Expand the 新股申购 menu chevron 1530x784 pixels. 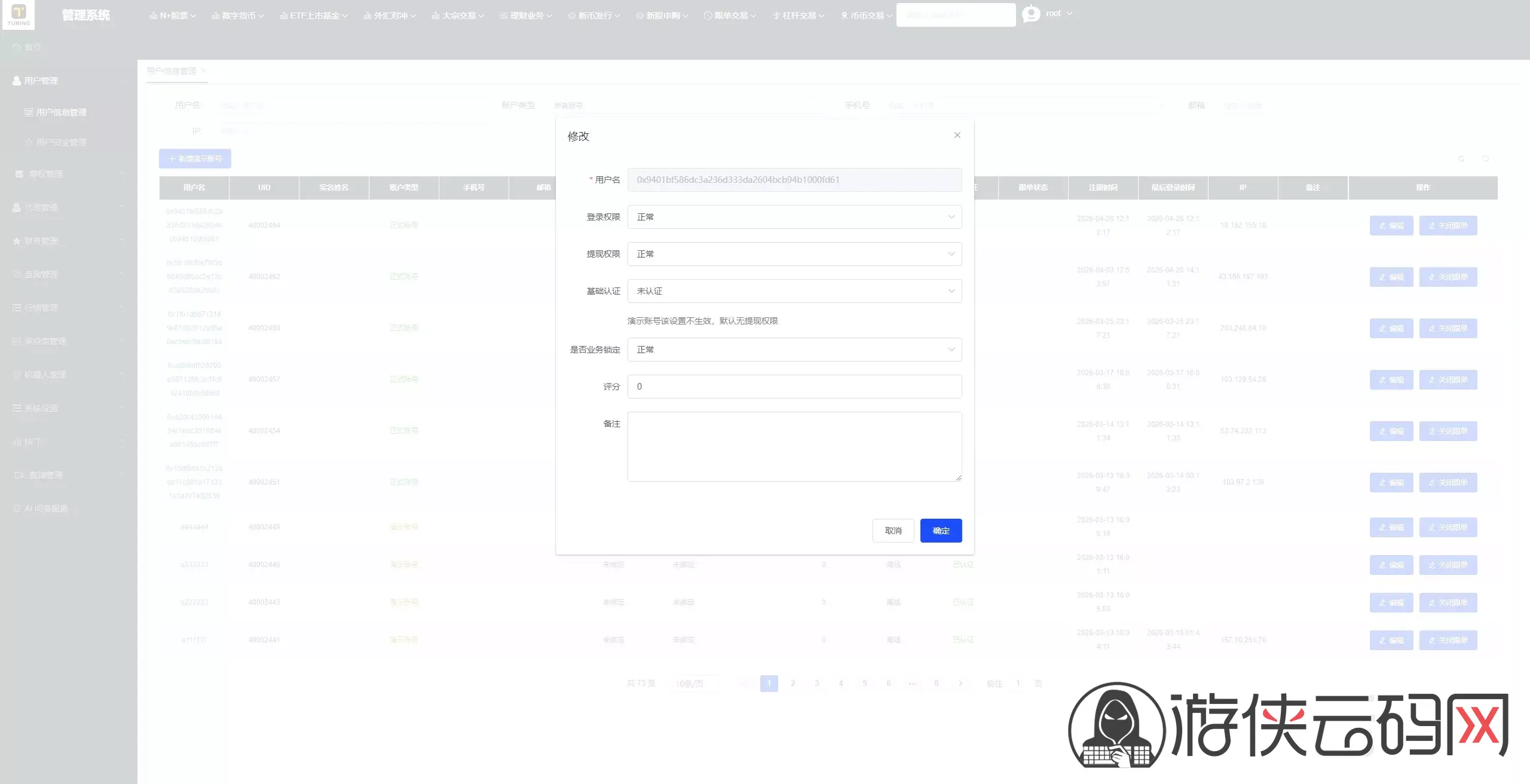click(686, 16)
